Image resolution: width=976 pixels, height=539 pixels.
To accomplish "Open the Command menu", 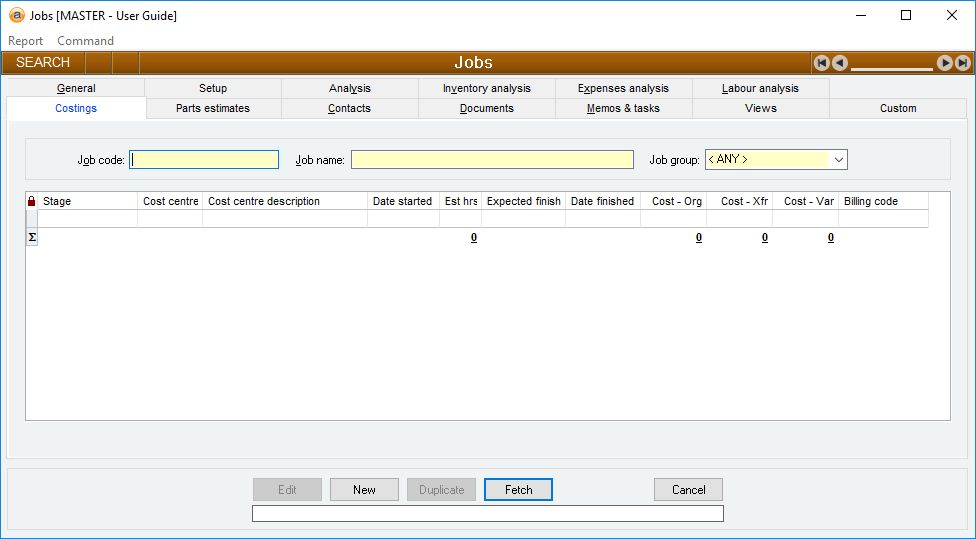I will pyautogui.click(x=85, y=41).
